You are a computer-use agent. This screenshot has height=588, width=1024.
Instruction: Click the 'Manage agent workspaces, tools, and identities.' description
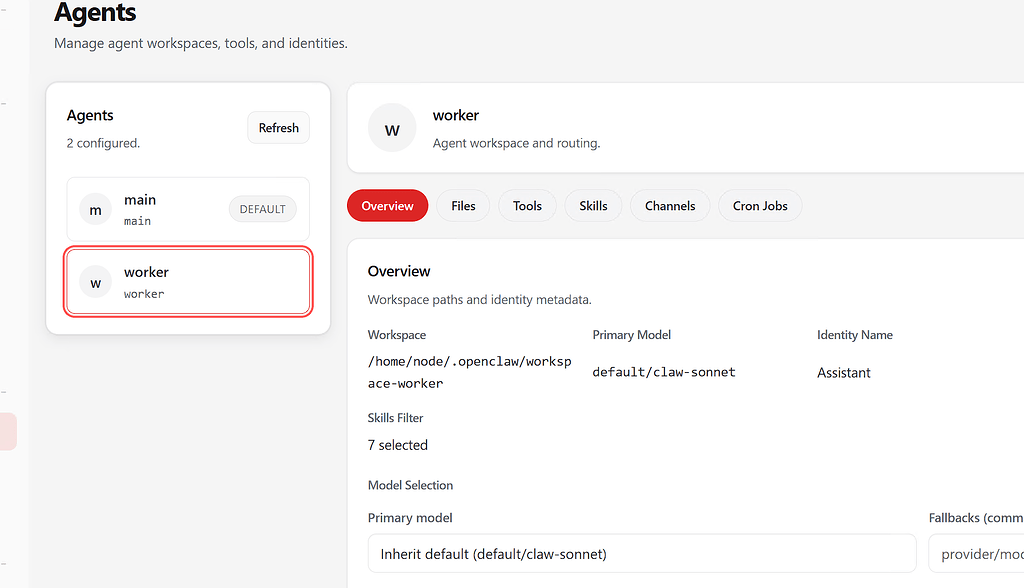tap(200, 43)
